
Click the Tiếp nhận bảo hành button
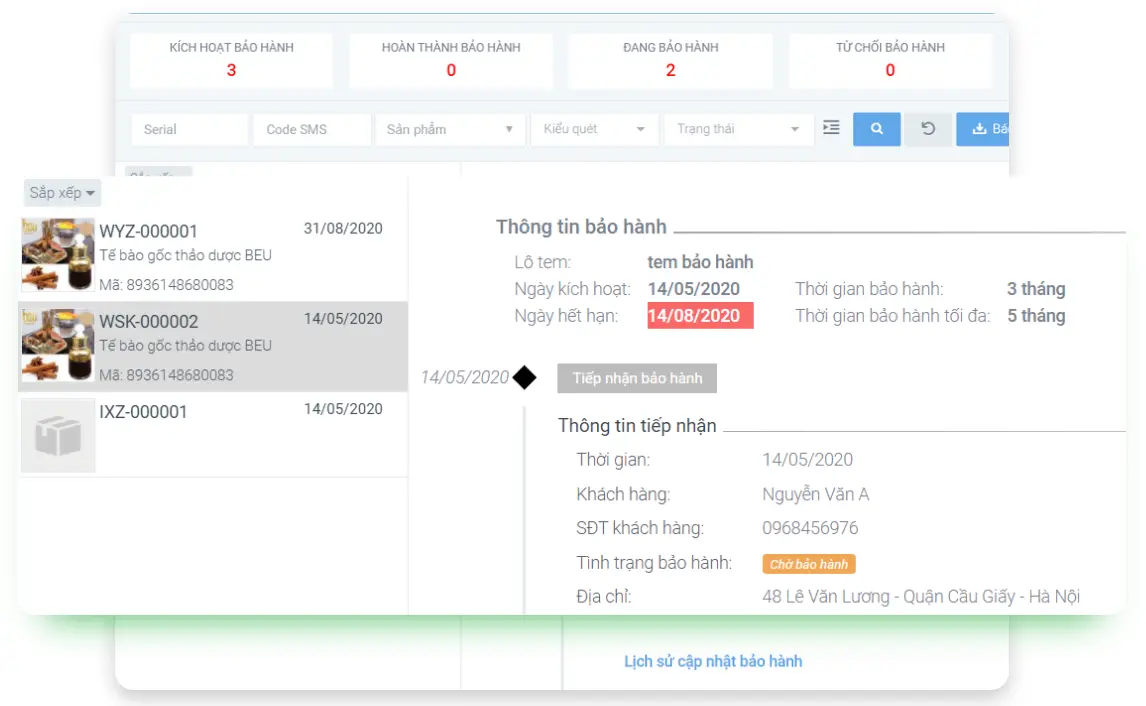click(x=637, y=378)
